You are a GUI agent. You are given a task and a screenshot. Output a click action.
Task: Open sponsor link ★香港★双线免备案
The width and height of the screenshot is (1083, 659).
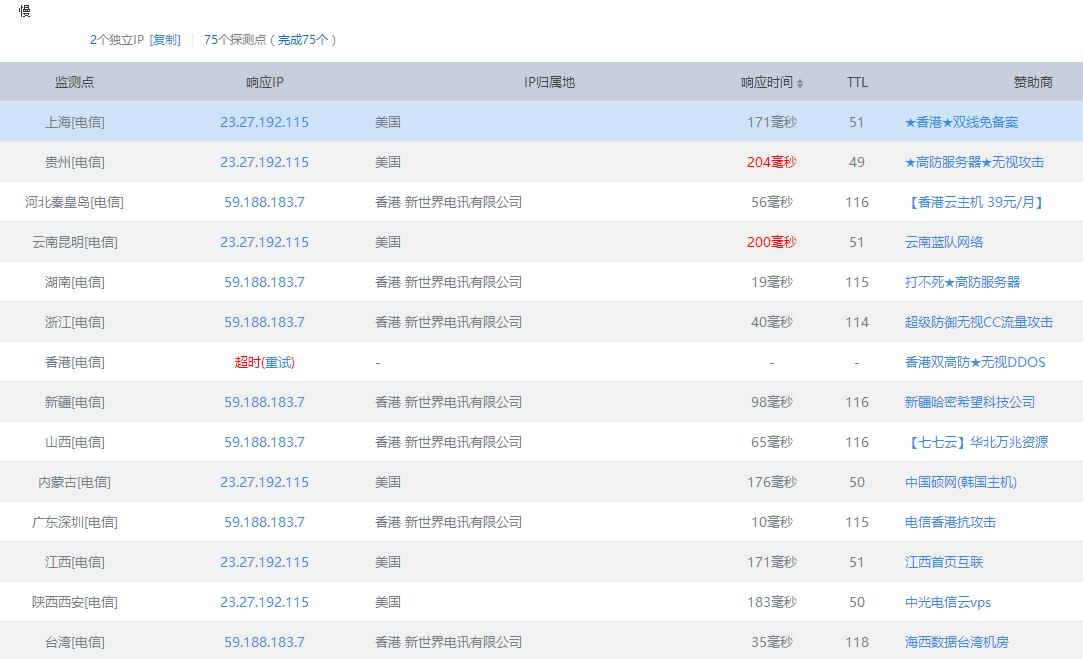[x=961, y=122]
